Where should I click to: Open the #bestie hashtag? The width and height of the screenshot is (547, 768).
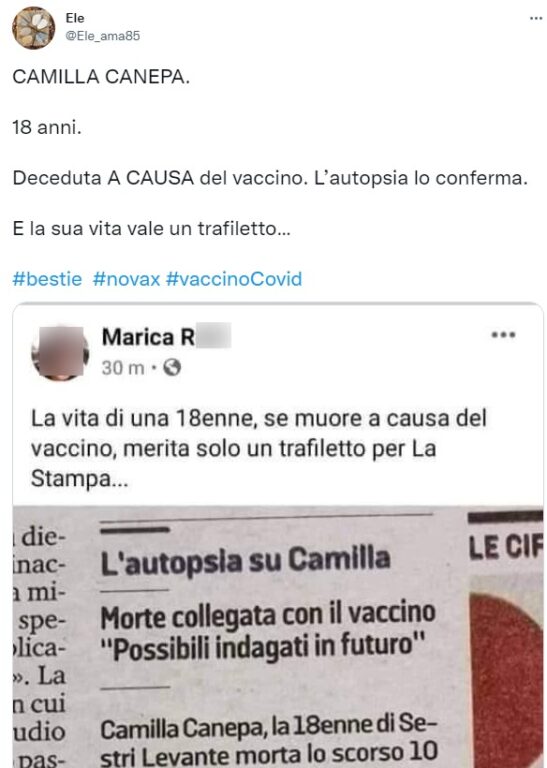point(47,279)
